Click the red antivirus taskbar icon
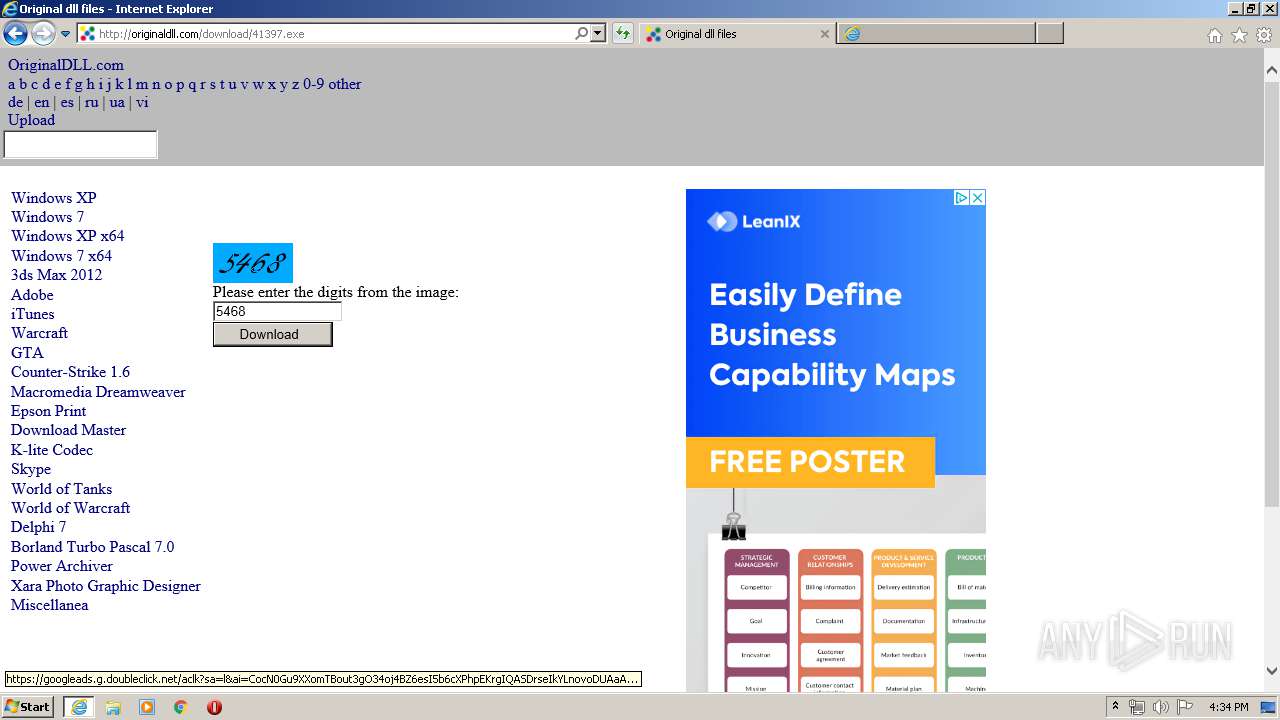 click(x=214, y=707)
